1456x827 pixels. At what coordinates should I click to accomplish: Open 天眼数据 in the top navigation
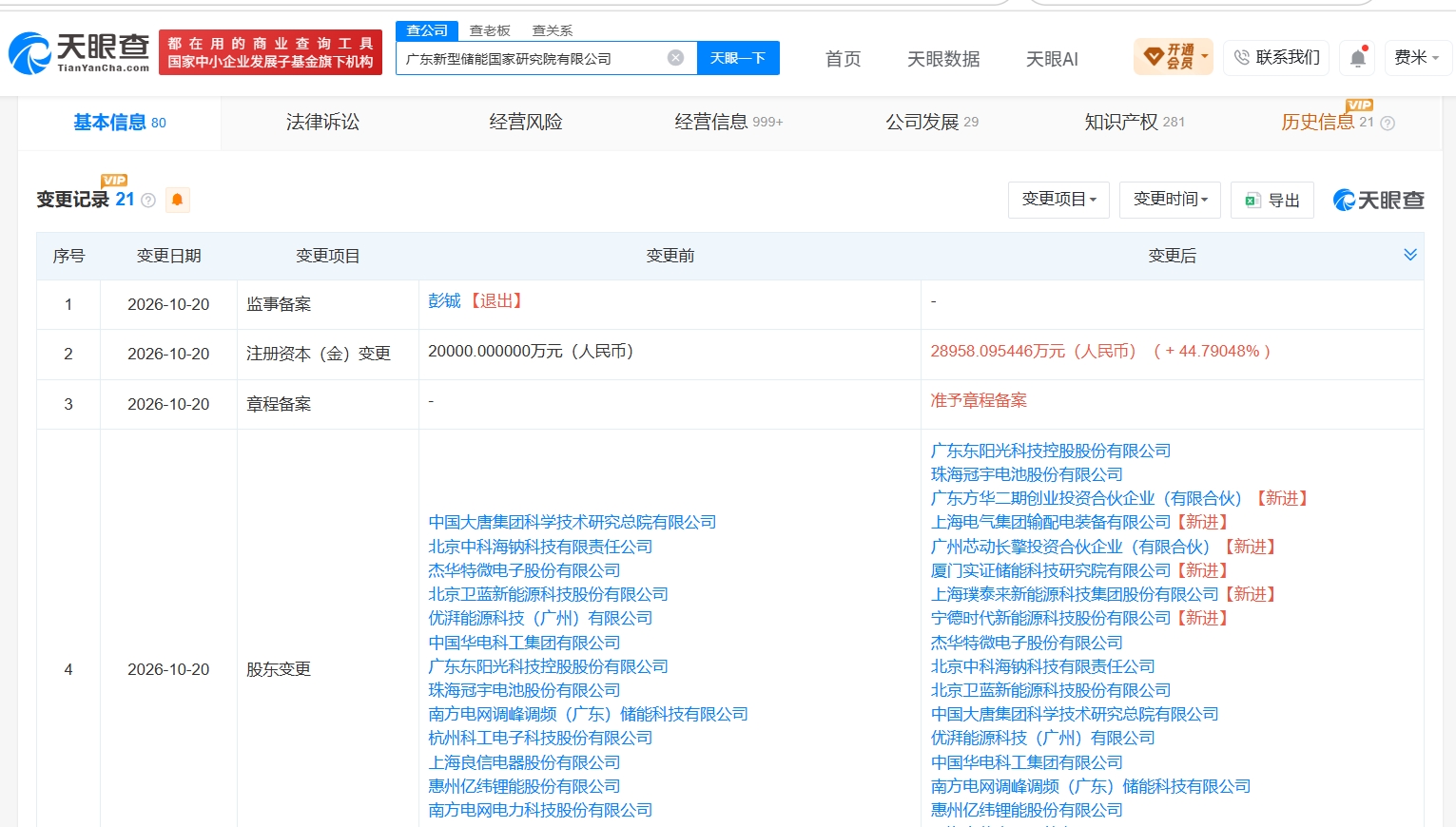coord(943,59)
